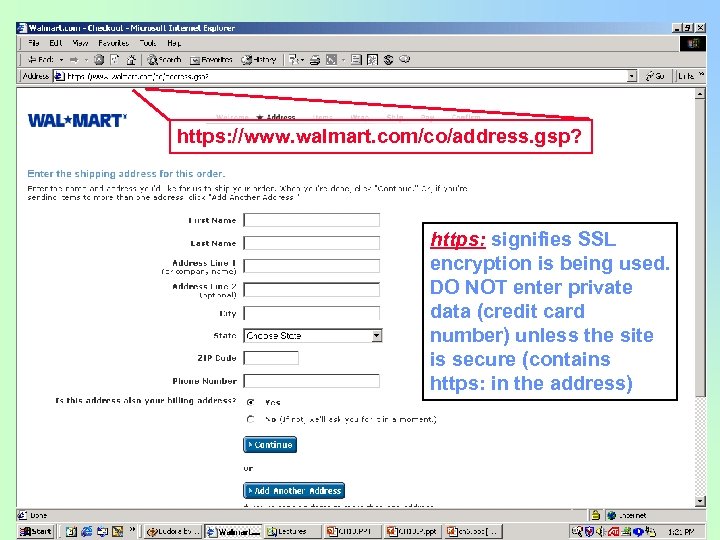Screen dimensions: 720x540
Task: Click the Forward arrow toolbar button
Action: [74, 60]
